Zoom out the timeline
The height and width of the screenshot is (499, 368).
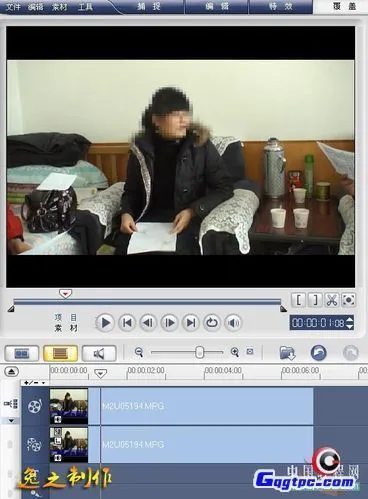pos(139,352)
